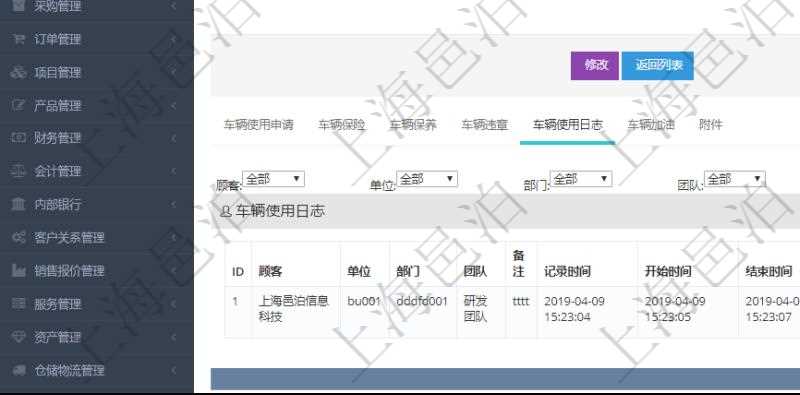Select the 车辆使用日志 tab

point(568,125)
